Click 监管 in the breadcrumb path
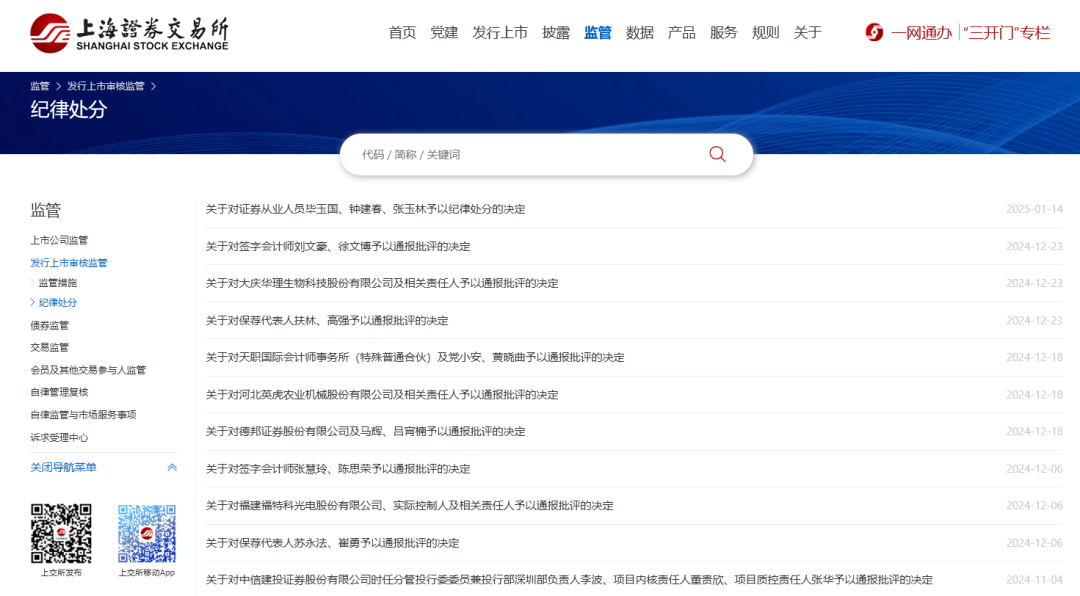The image size is (1080, 596). pyautogui.click(x=40, y=87)
